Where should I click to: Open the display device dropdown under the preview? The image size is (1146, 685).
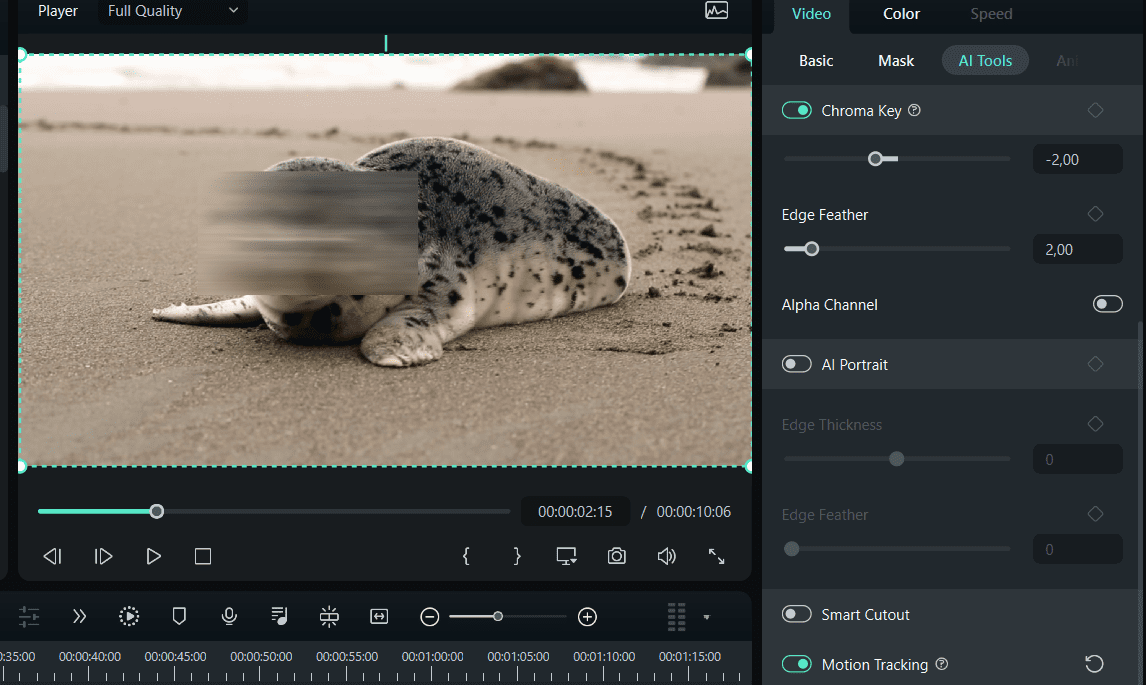pyautogui.click(x=566, y=556)
